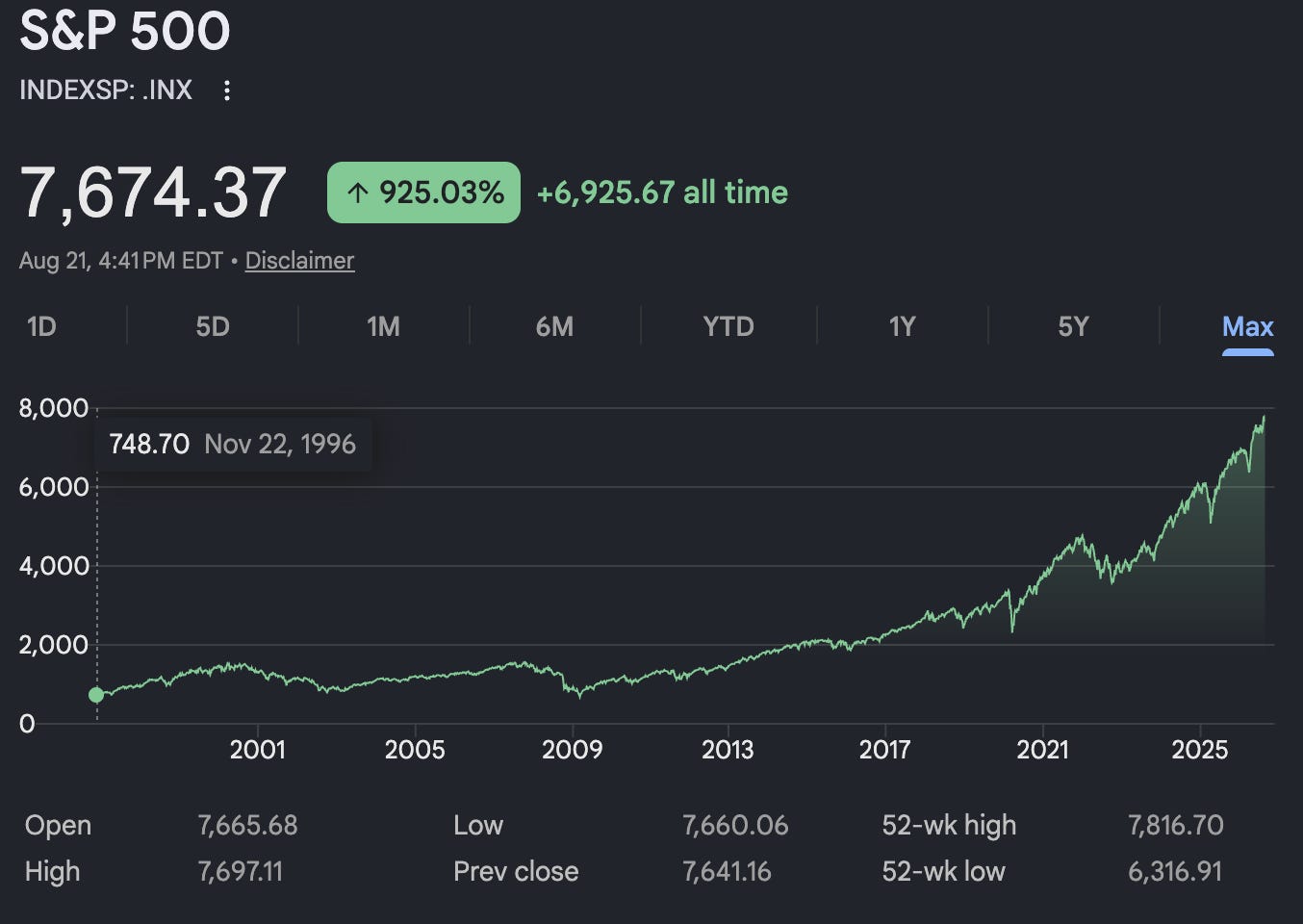This screenshot has height=924, width=1303.
Task: Open the Disclaimer link
Action: 299,261
